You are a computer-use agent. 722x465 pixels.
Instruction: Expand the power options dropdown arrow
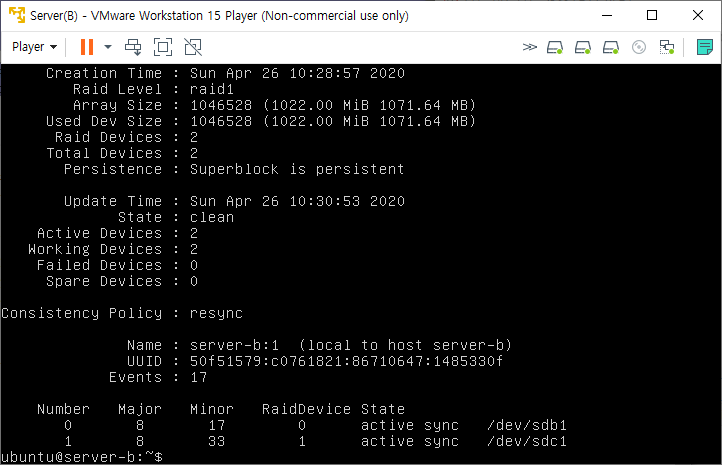click(108, 47)
